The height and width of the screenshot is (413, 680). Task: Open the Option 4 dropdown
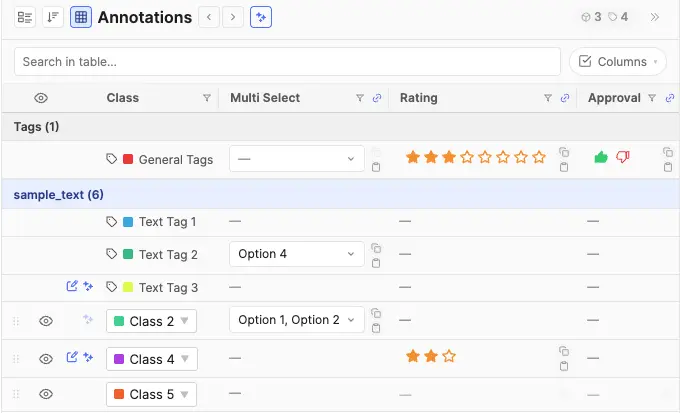click(297, 254)
